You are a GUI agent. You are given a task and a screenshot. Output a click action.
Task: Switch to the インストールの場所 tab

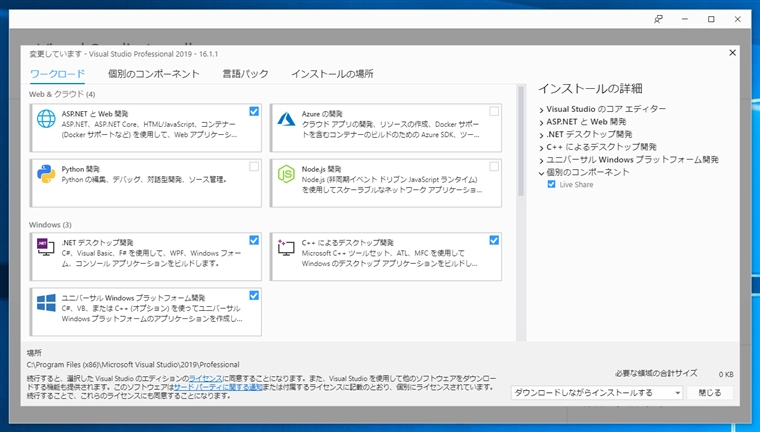[x=332, y=74]
